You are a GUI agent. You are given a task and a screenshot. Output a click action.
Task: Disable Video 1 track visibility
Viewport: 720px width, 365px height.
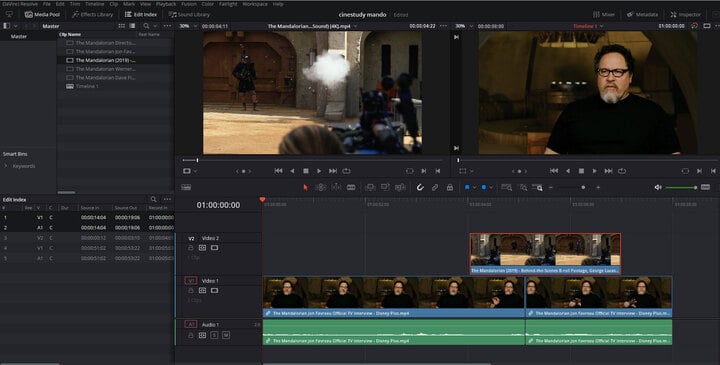214,291
